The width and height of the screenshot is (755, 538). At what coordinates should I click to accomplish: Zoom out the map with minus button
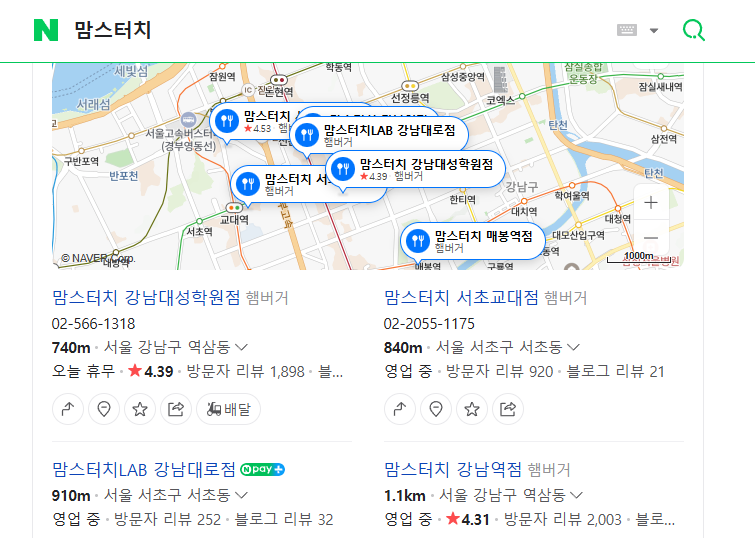click(651, 237)
